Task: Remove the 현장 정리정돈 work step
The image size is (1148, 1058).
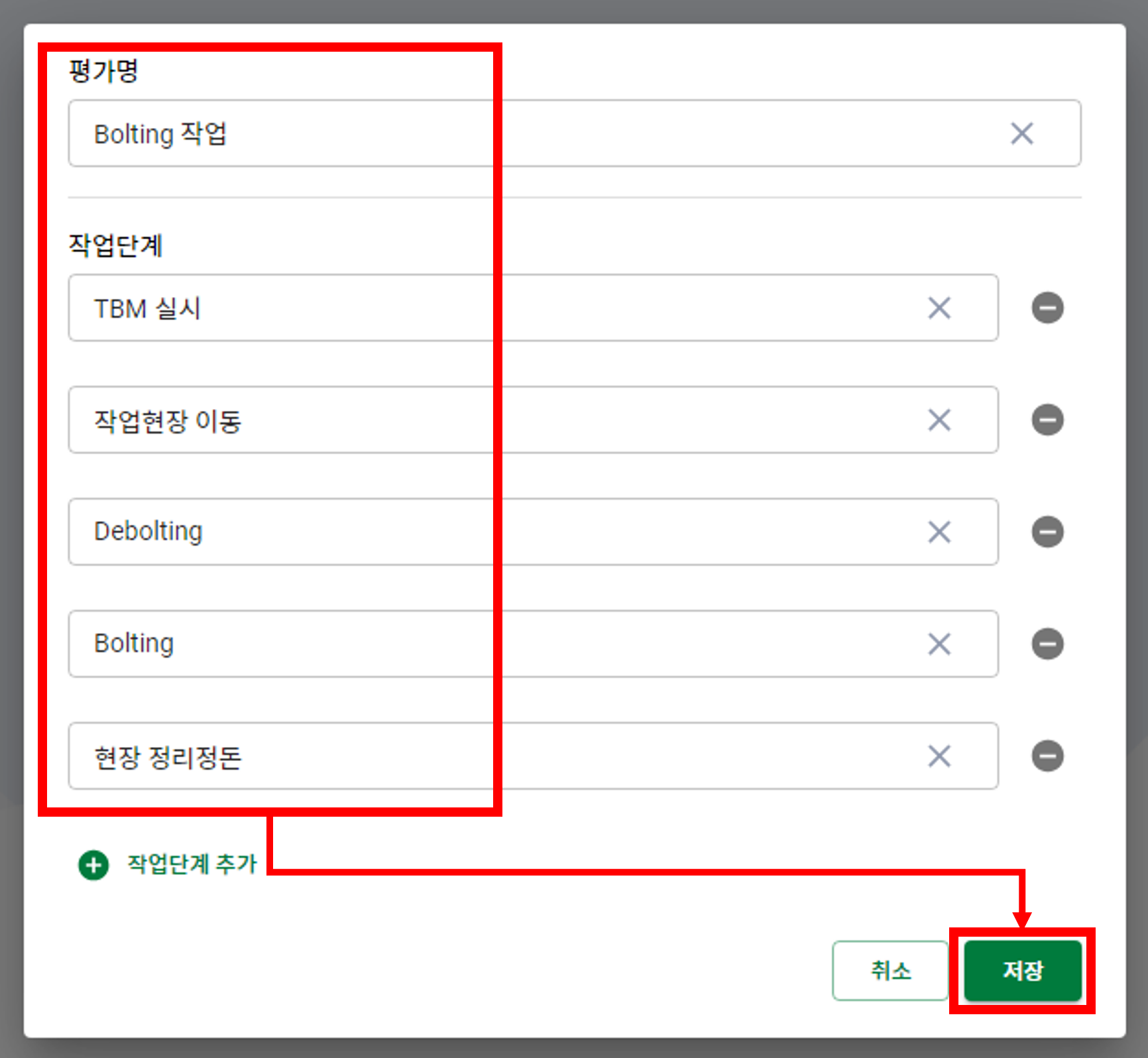Action: coord(1047,756)
